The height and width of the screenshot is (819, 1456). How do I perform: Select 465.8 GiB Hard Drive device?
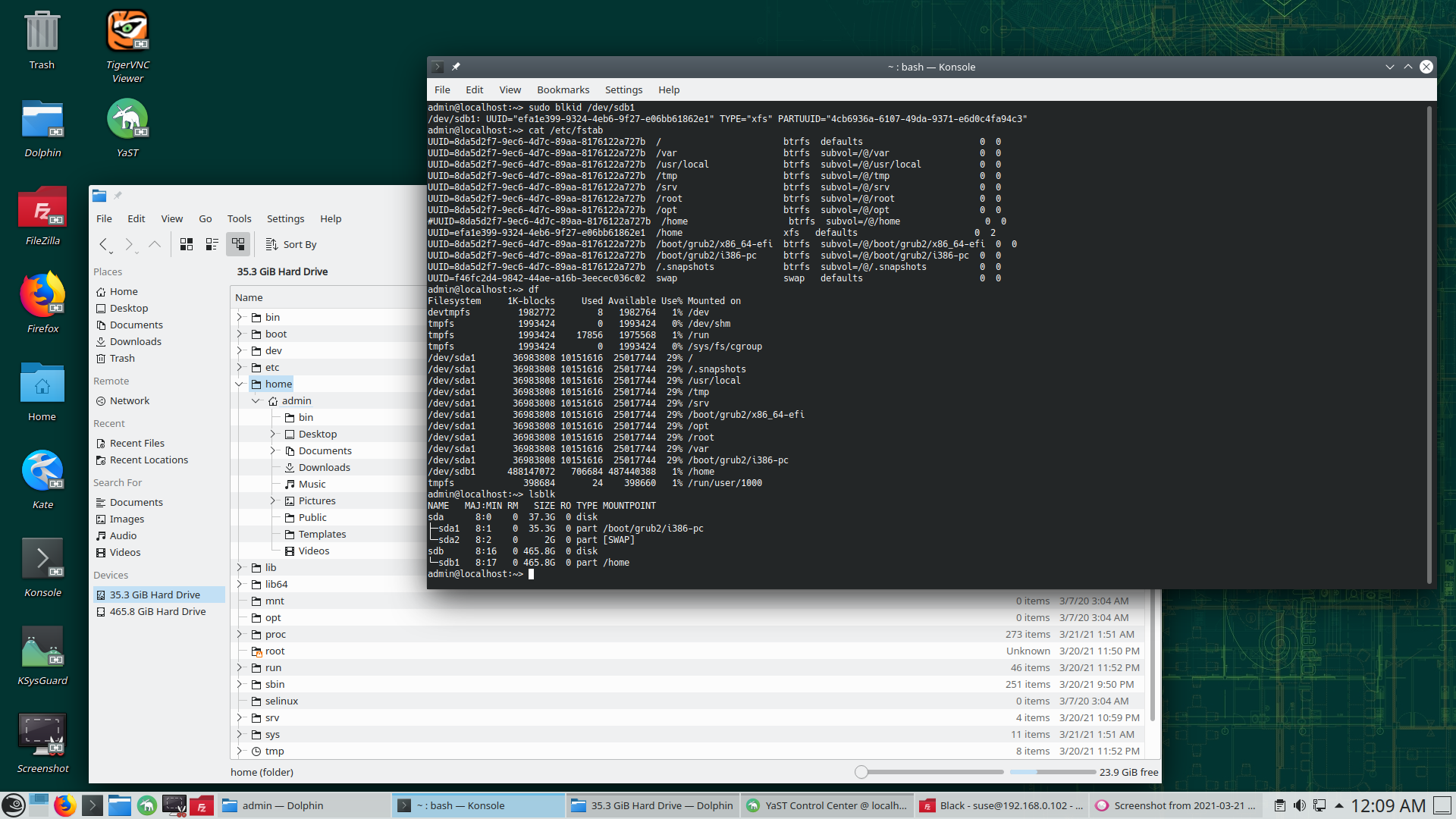click(x=158, y=611)
